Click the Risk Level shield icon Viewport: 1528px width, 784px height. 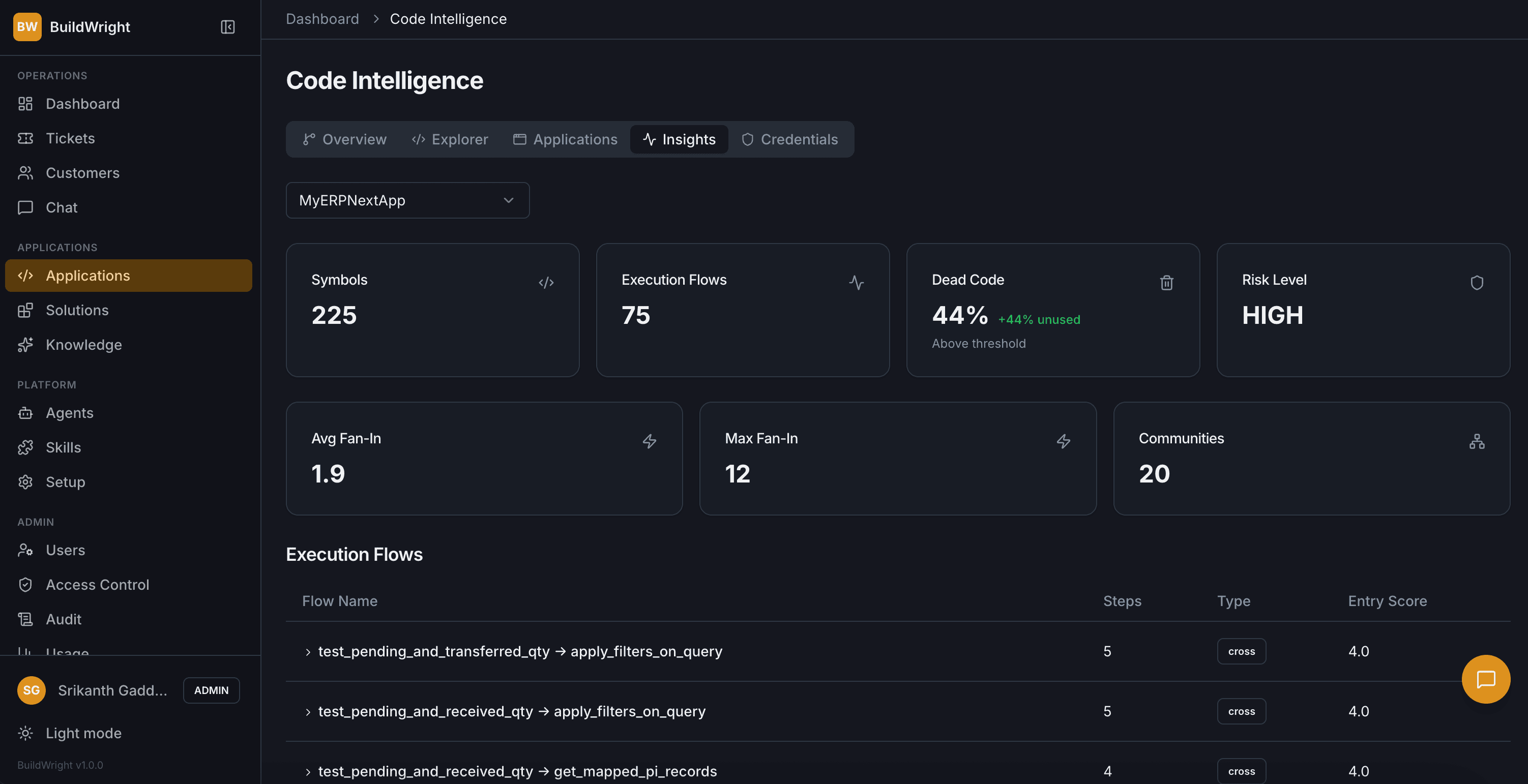(x=1477, y=283)
